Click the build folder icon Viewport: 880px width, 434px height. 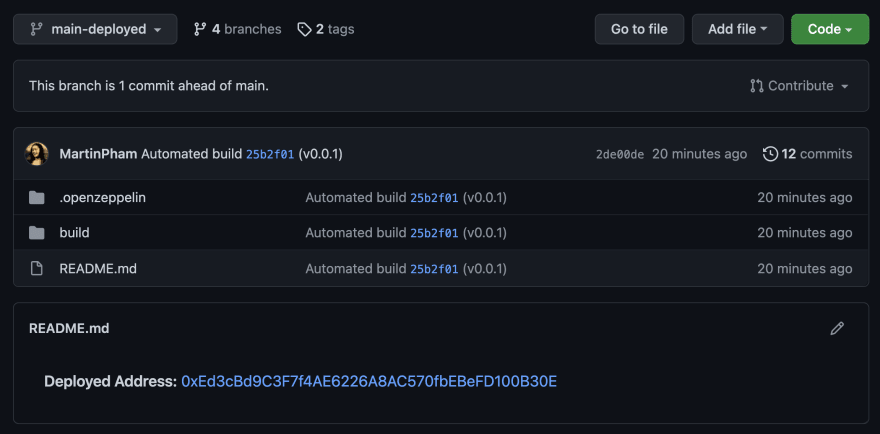pos(36,232)
